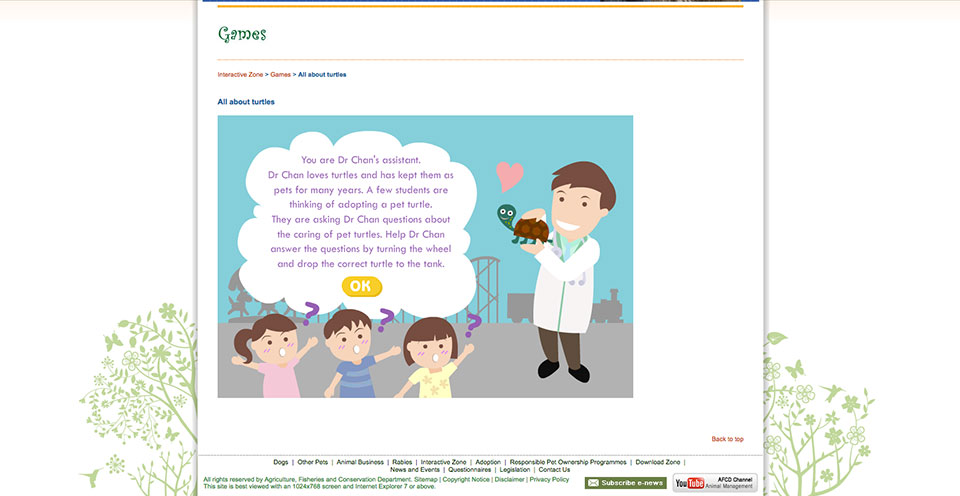This screenshot has height=496, width=960.
Task: Open Rabies in the footer navigation
Action: 402,462
